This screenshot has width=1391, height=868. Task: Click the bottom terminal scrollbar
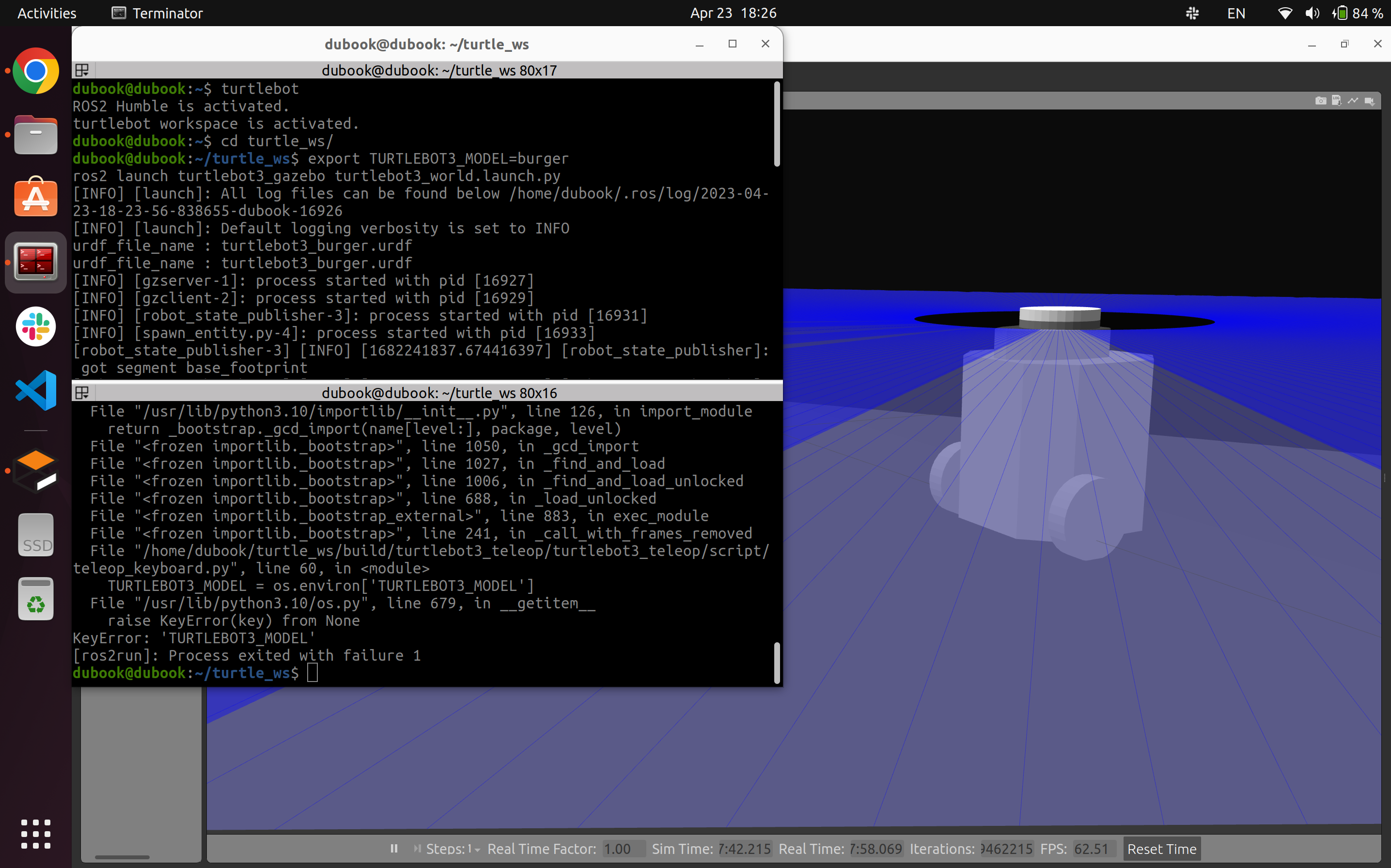(x=777, y=663)
